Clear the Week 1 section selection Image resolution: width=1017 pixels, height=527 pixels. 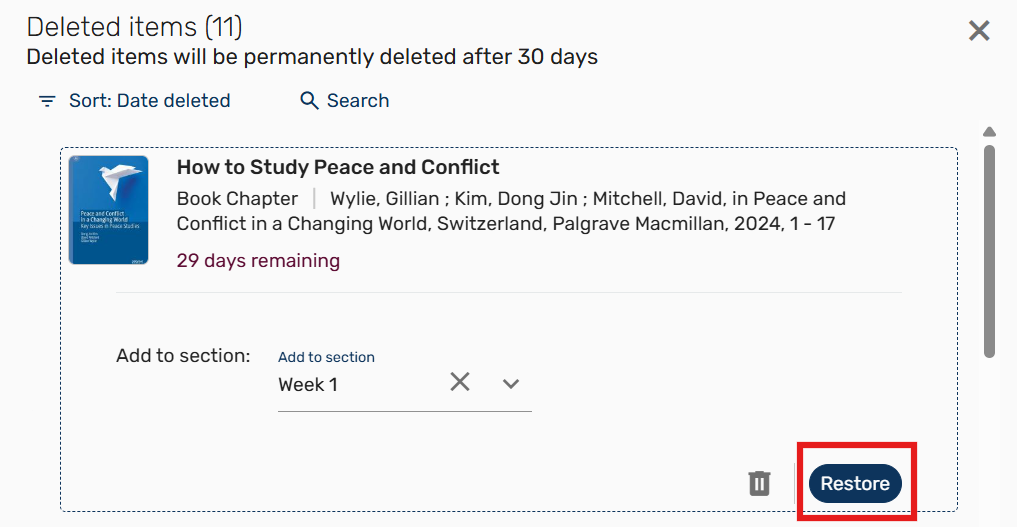460,382
